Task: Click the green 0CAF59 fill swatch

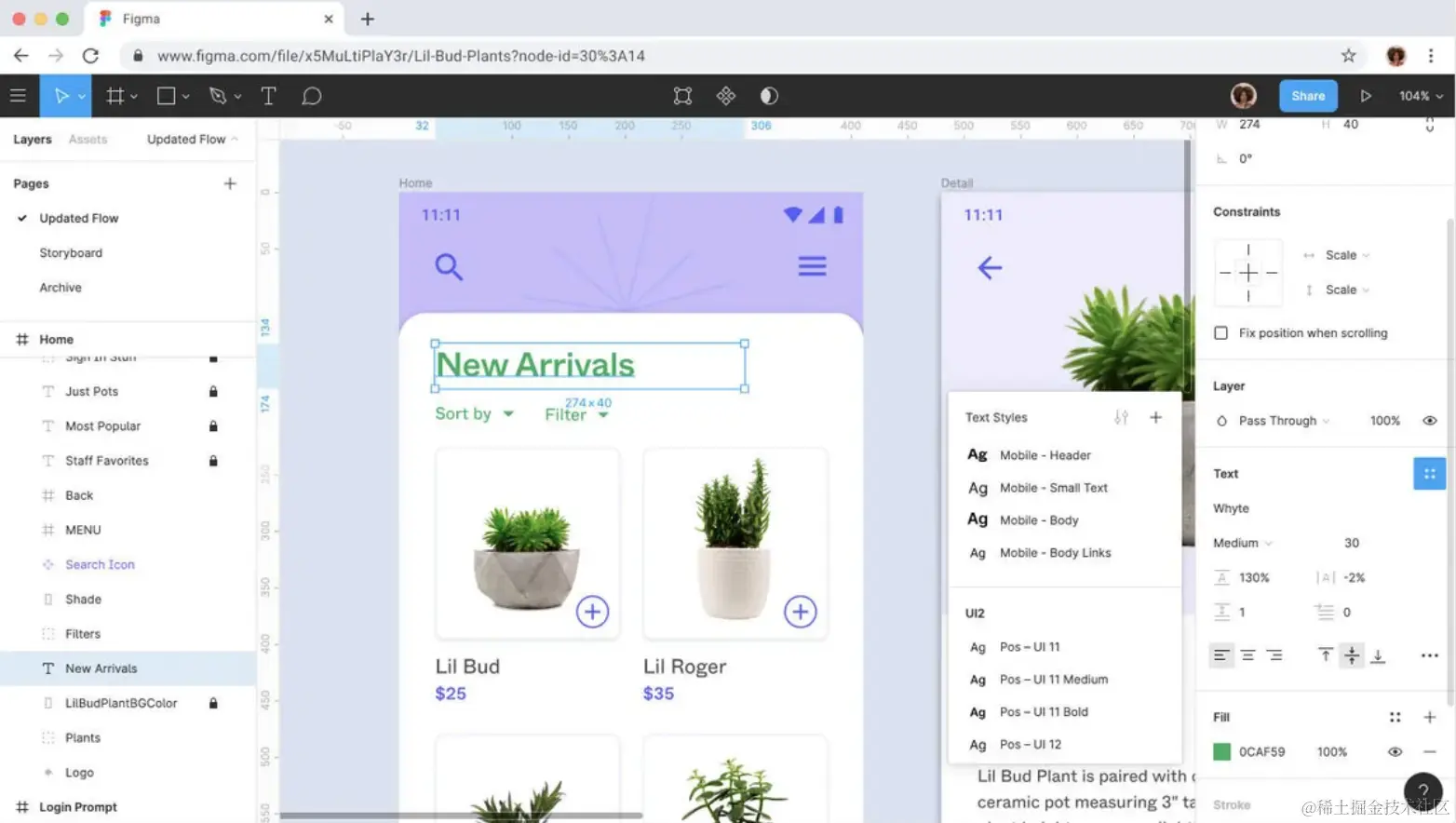Action: tap(1221, 751)
